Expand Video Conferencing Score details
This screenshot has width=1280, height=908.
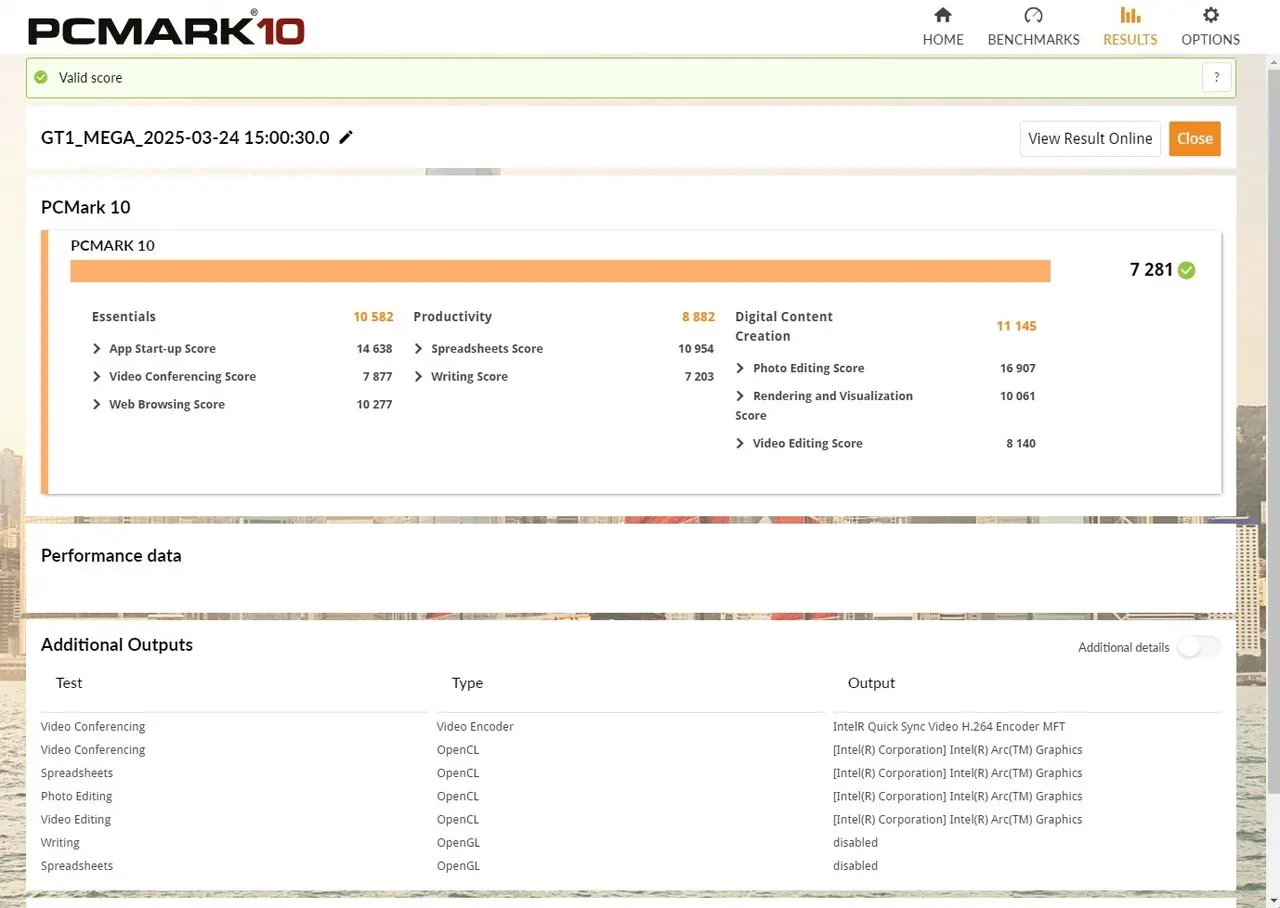[x=97, y=377]
